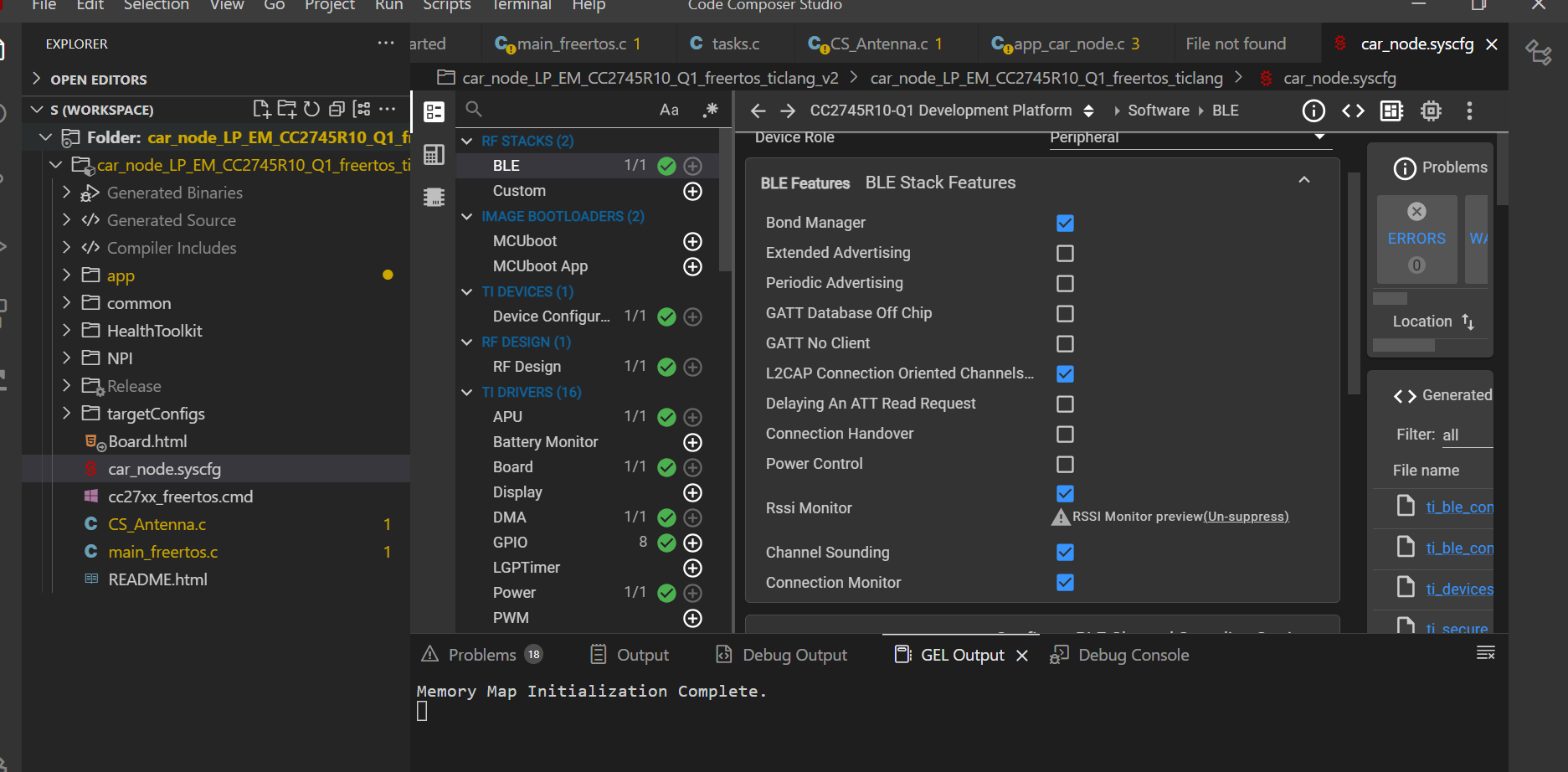Image resolution: width=1568 pixels, height=772 pixels.
Task: Open the Device Role Peripheral dropdown
Action: pyautogui.click(x=1190, y=138)
